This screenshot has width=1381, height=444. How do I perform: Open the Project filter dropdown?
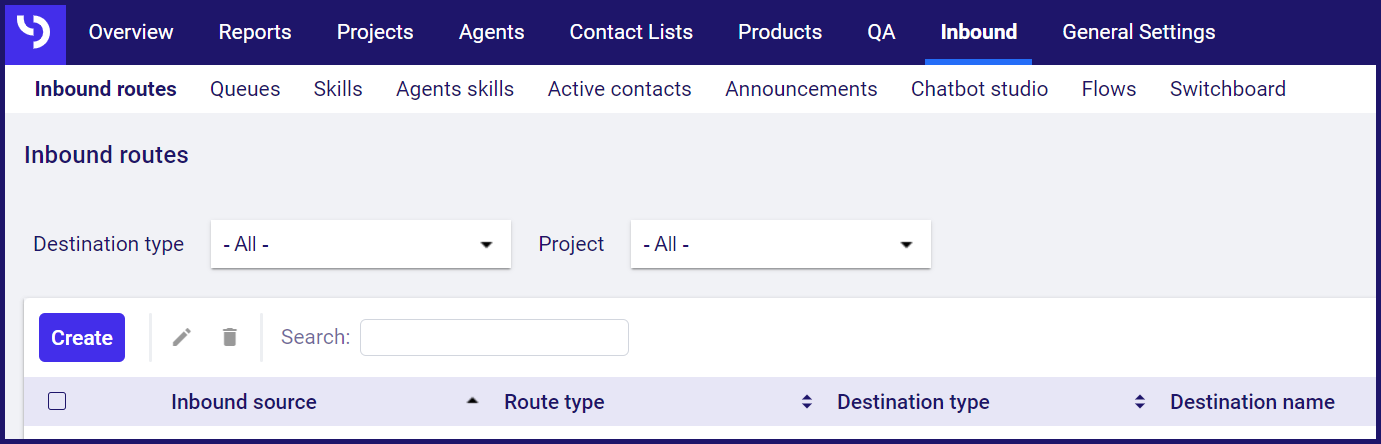(781, 244)
